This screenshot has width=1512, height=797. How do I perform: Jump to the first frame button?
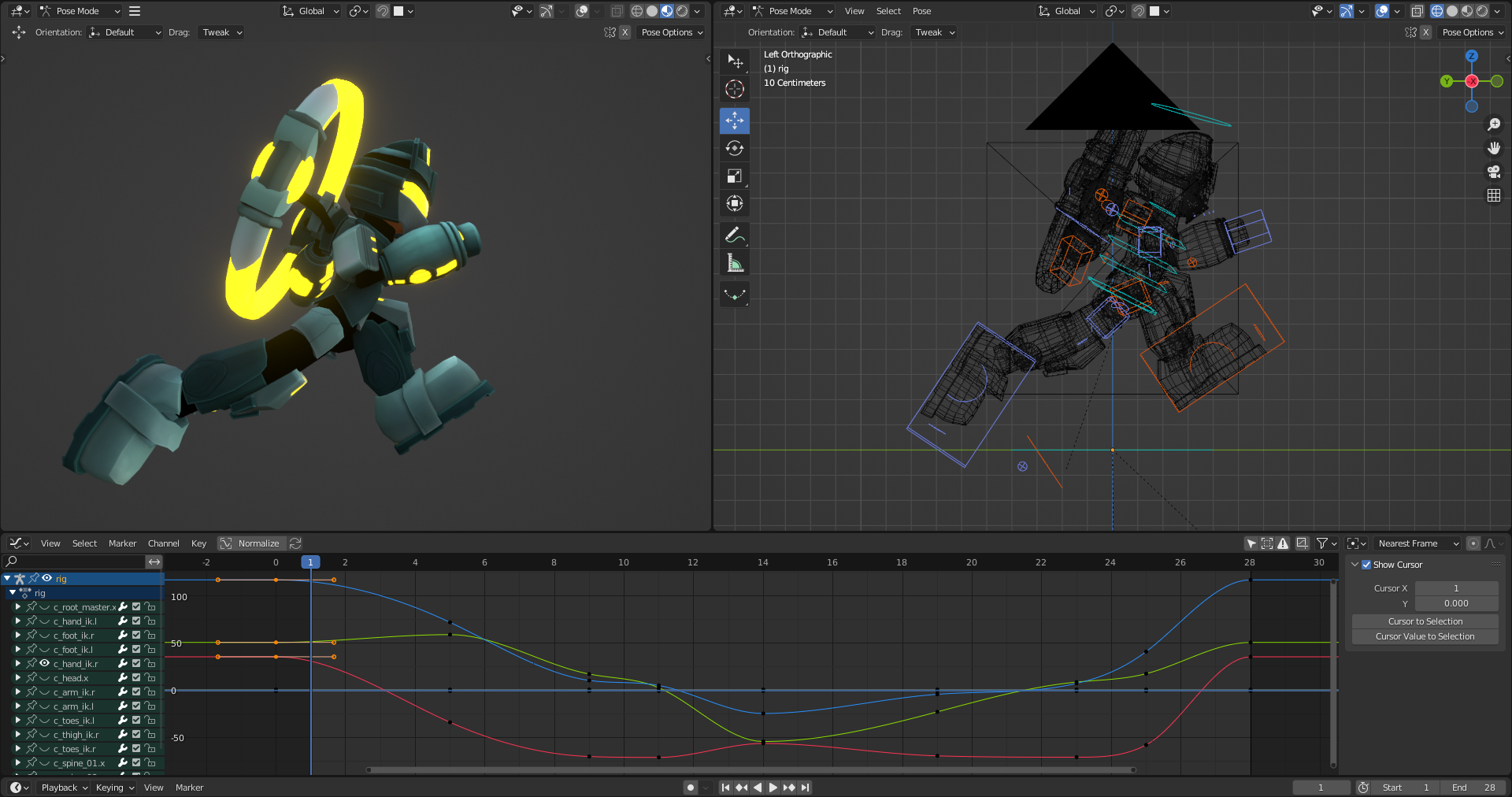[x=725, y=788]
